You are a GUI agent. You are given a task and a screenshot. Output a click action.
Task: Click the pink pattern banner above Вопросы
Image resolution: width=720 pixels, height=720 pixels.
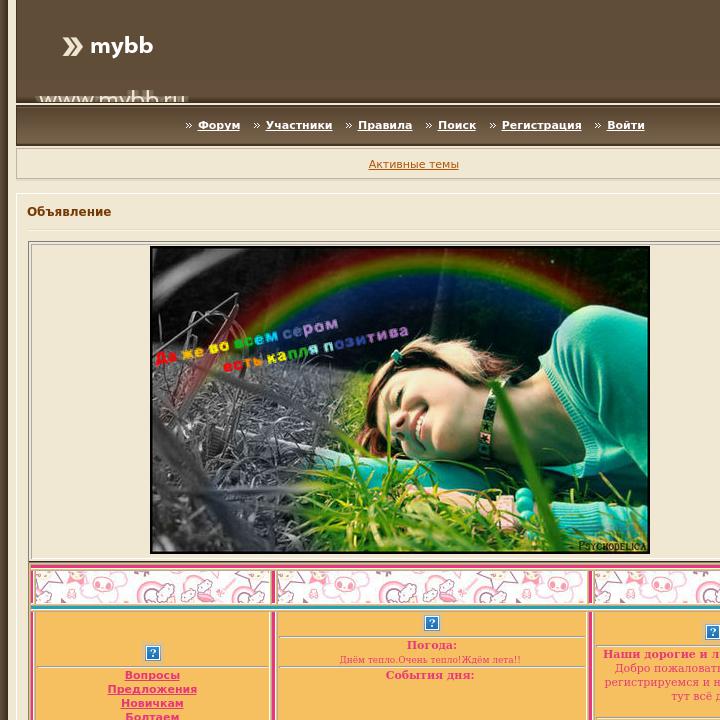[152, 587]
